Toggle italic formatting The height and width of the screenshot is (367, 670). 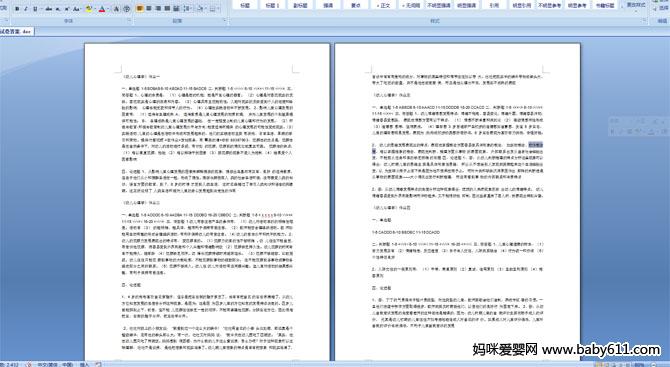pos(26,9)
